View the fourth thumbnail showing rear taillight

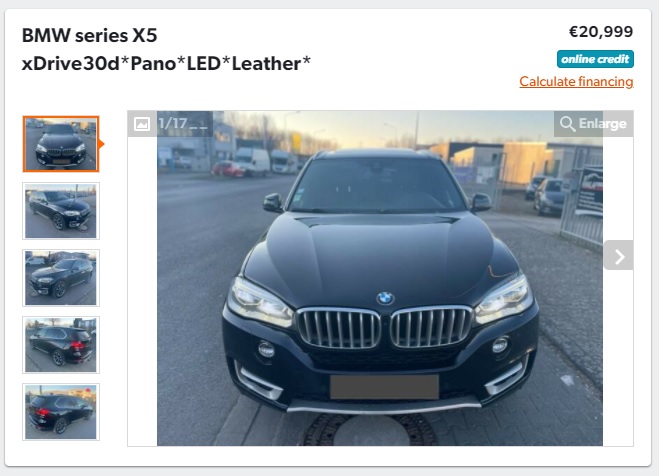tap(61, 345)
